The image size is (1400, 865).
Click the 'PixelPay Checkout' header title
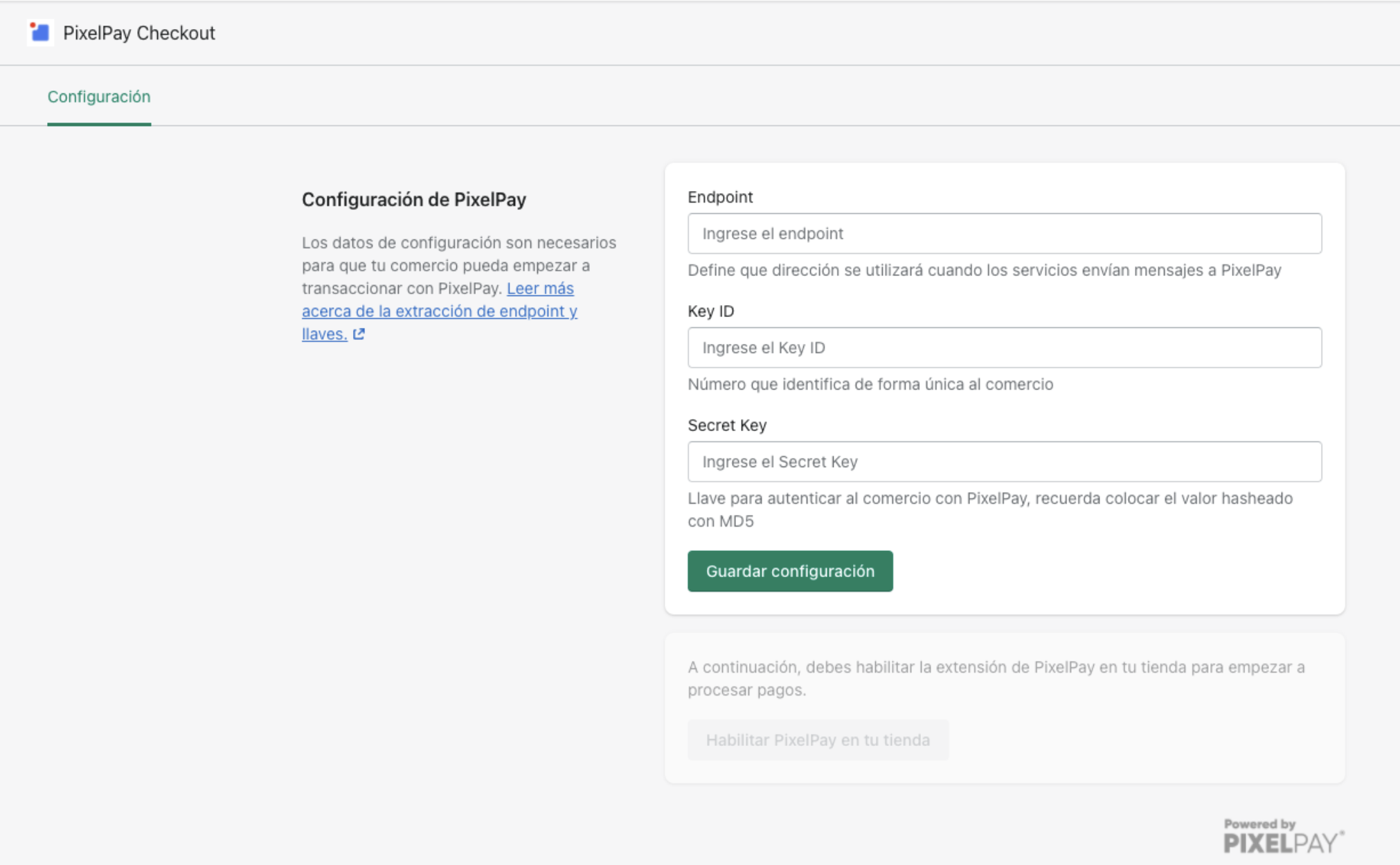coord(139,33)
